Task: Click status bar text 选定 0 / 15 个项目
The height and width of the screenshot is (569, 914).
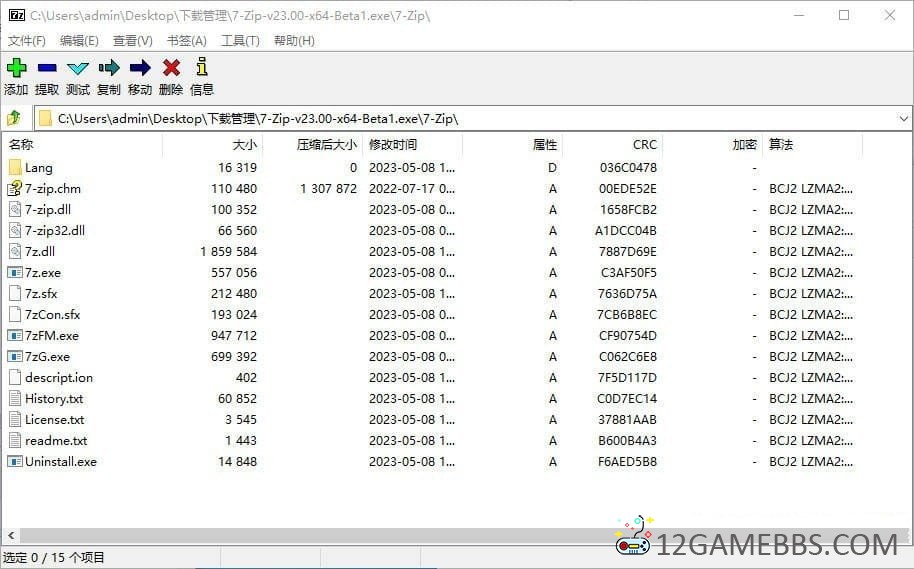Action: [x=54, y=557]
